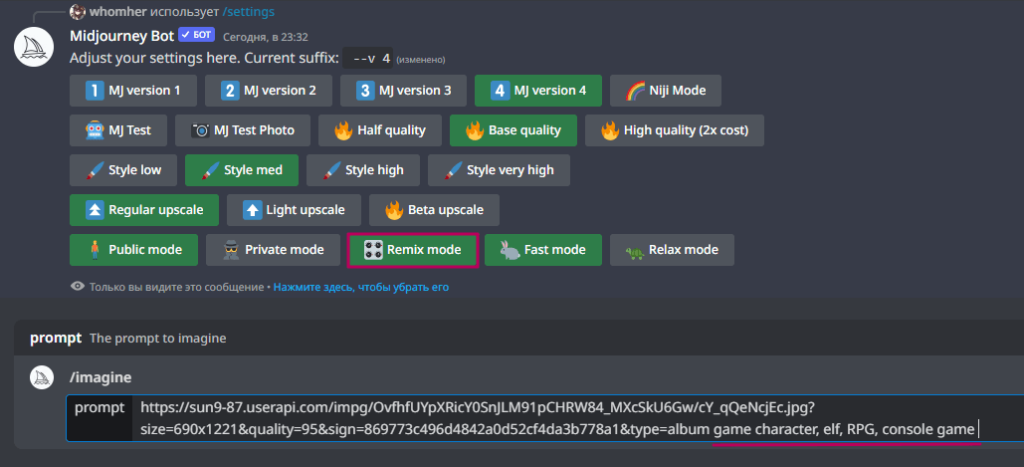This screenshot has height=467, width=1024.
Task: Select MJ version 3 button
Action: click(x=404, y=90)
